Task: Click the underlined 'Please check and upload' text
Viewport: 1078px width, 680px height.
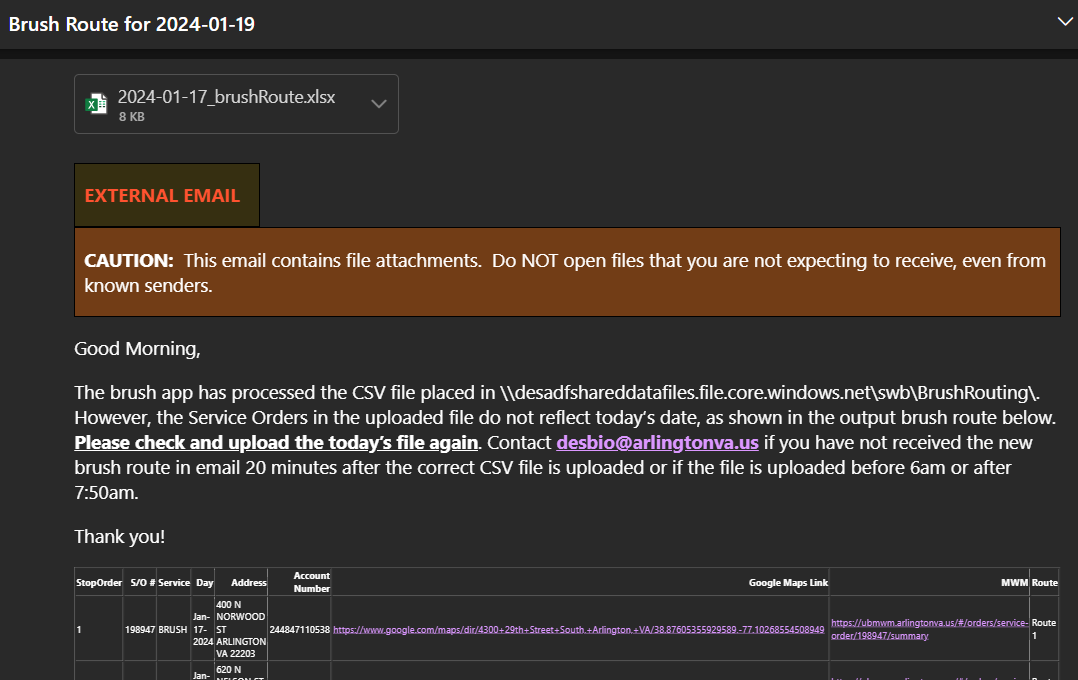Action: pos(276,443)
